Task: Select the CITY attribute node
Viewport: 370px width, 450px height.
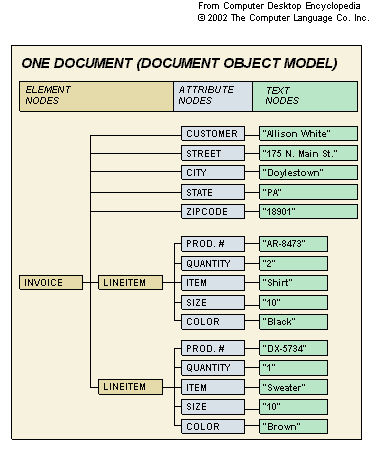Action: click(213, 173)
